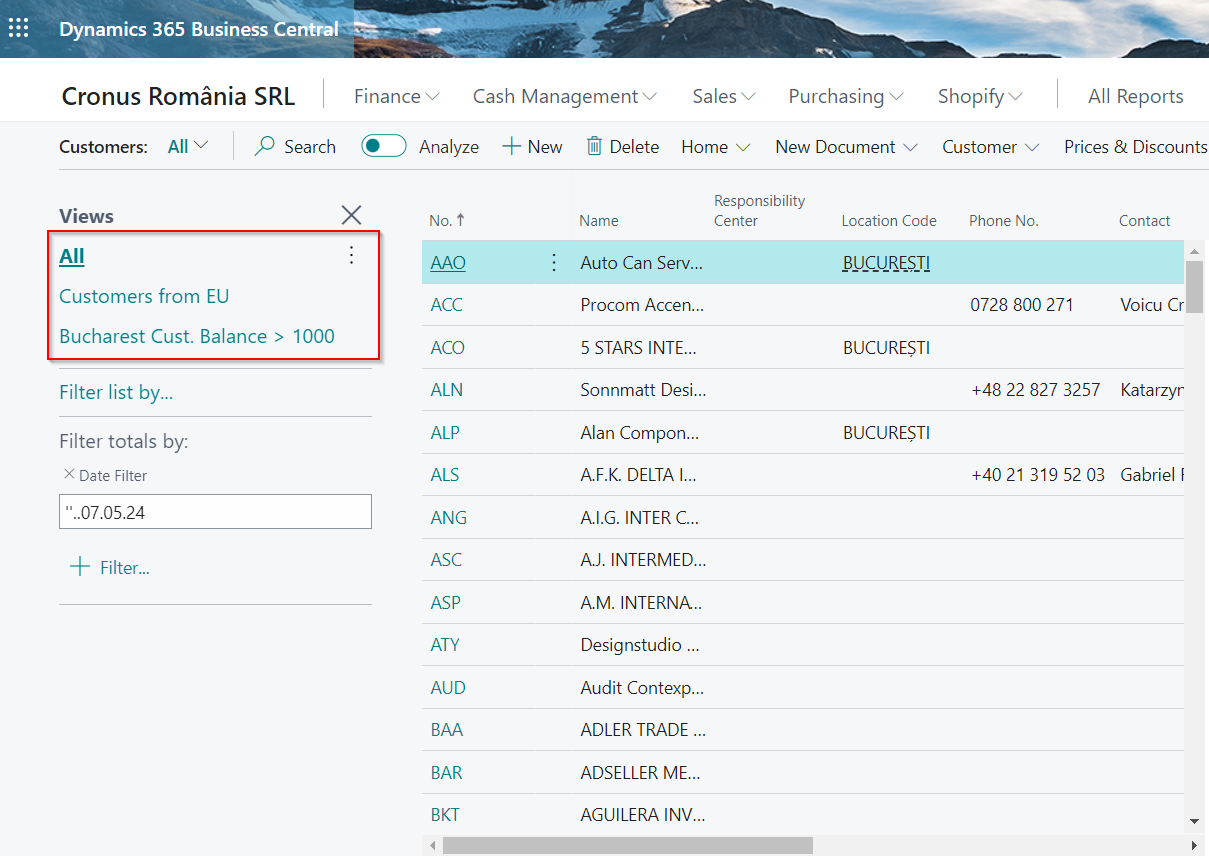Open customer ASC
Image resolution: width=1209 pixels, height=856 pixels.
[446, 560]
